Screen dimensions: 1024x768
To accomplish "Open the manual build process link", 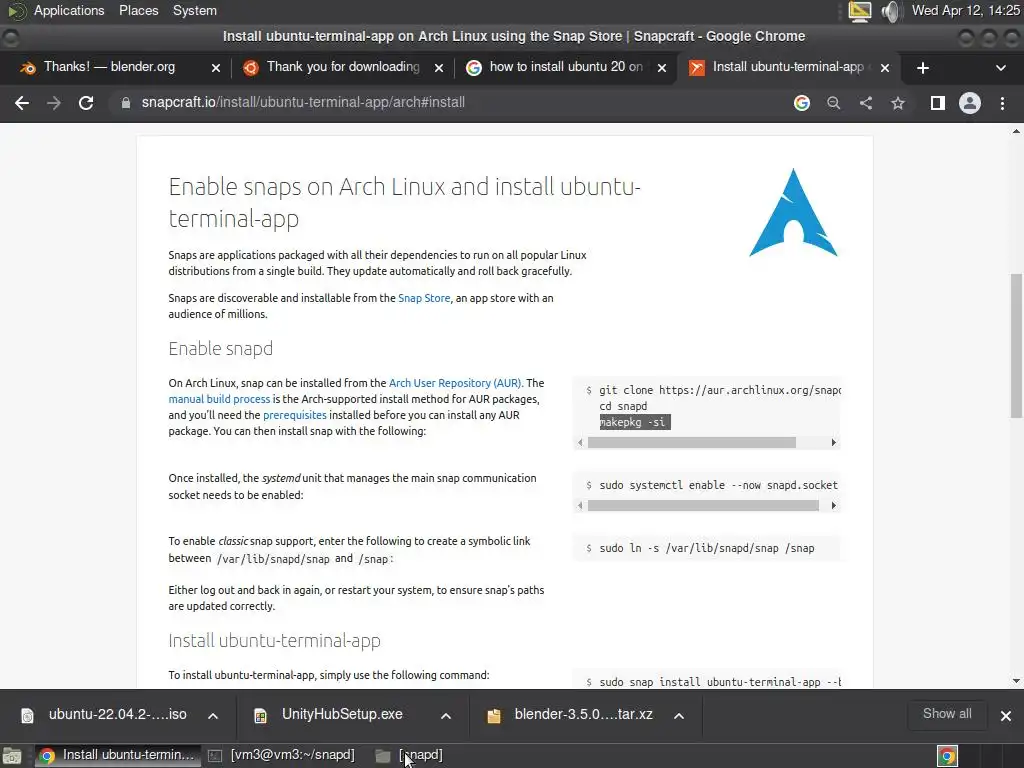I will [x=219, y=399].
